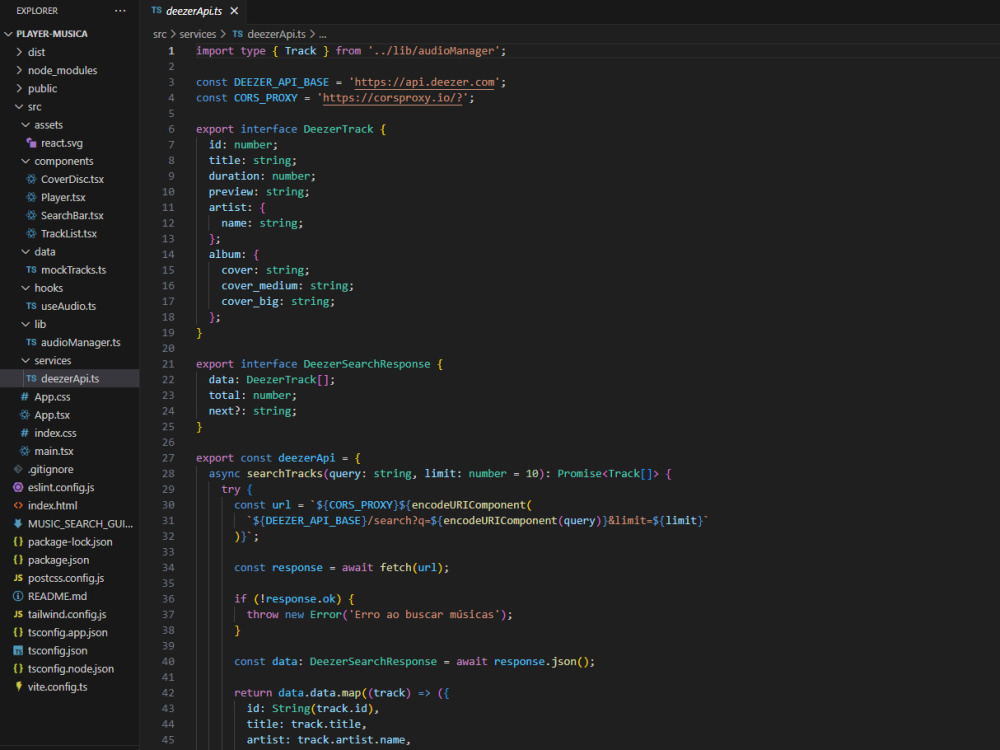The height and width of the screenshot is (750, 1000).
Task: Open the https://corsproxy.io/? link
Action: click(x=392, y=98)
